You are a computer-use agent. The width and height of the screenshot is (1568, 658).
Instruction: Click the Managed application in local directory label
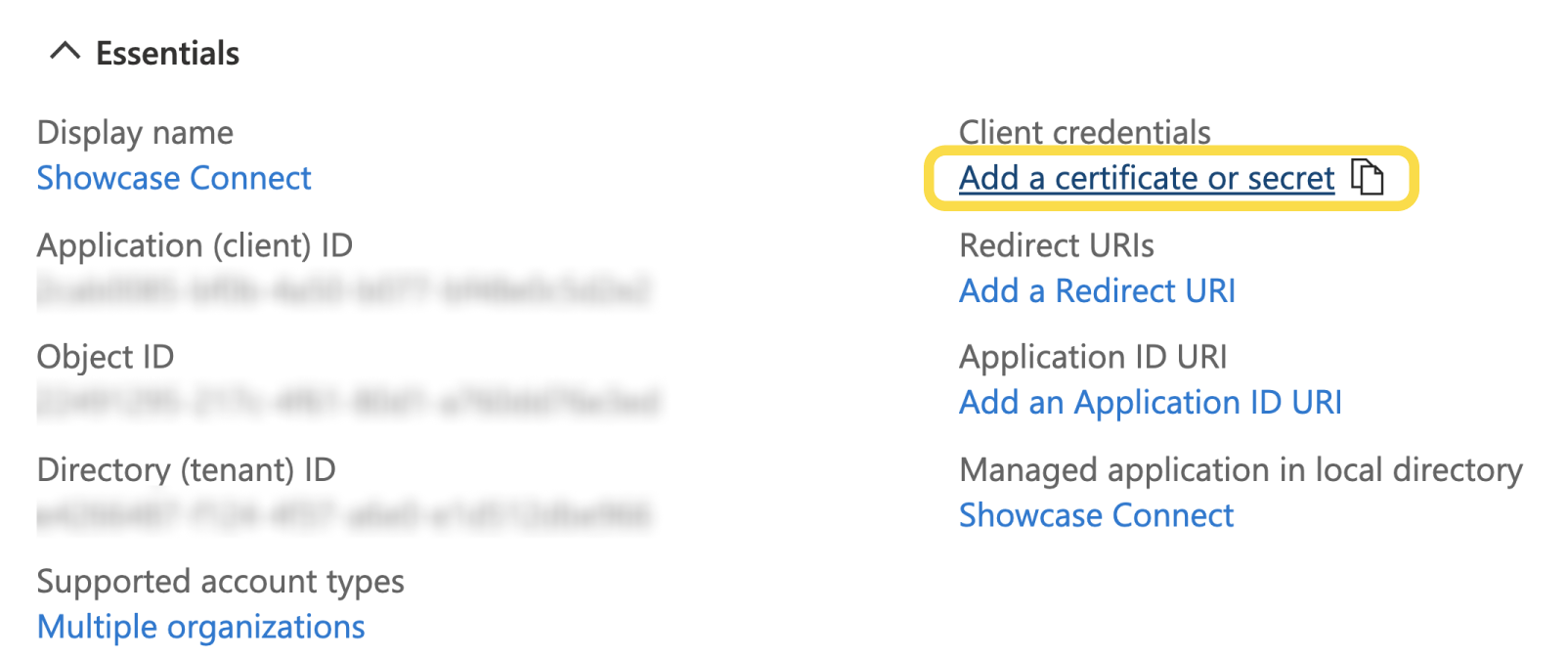(1240, 469)
